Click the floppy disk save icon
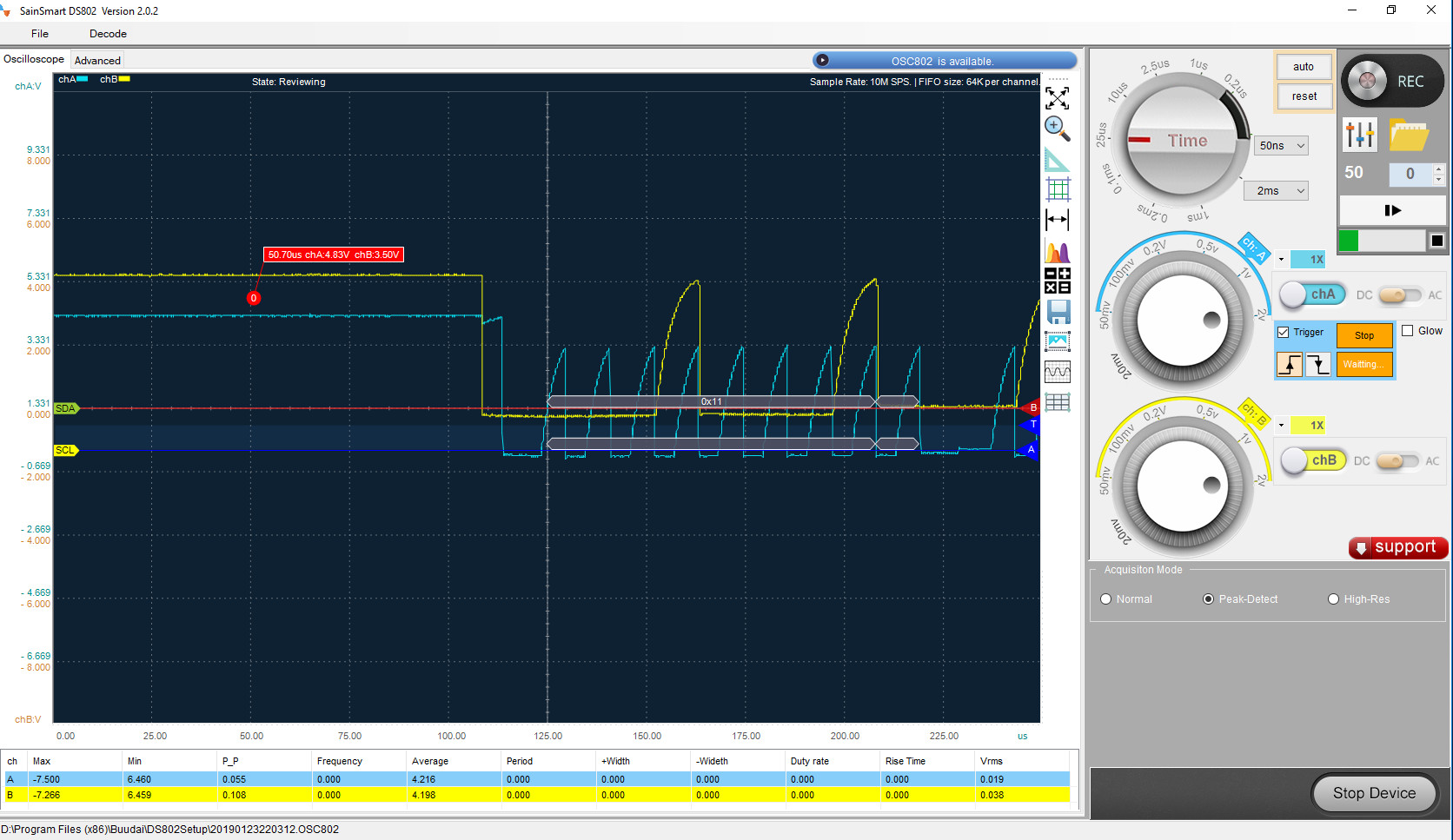1453x840 pixels. (x=1058, y=312)
